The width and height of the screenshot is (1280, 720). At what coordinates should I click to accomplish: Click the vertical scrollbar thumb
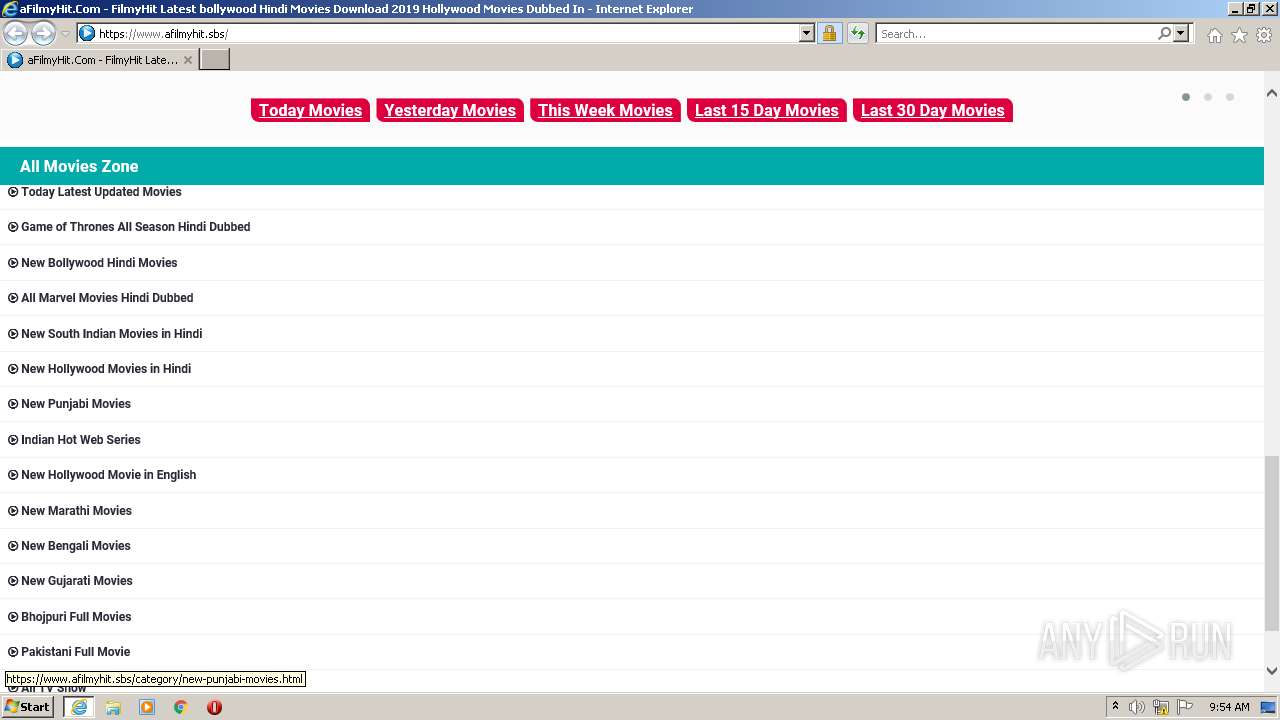(x=1272, y=543)
